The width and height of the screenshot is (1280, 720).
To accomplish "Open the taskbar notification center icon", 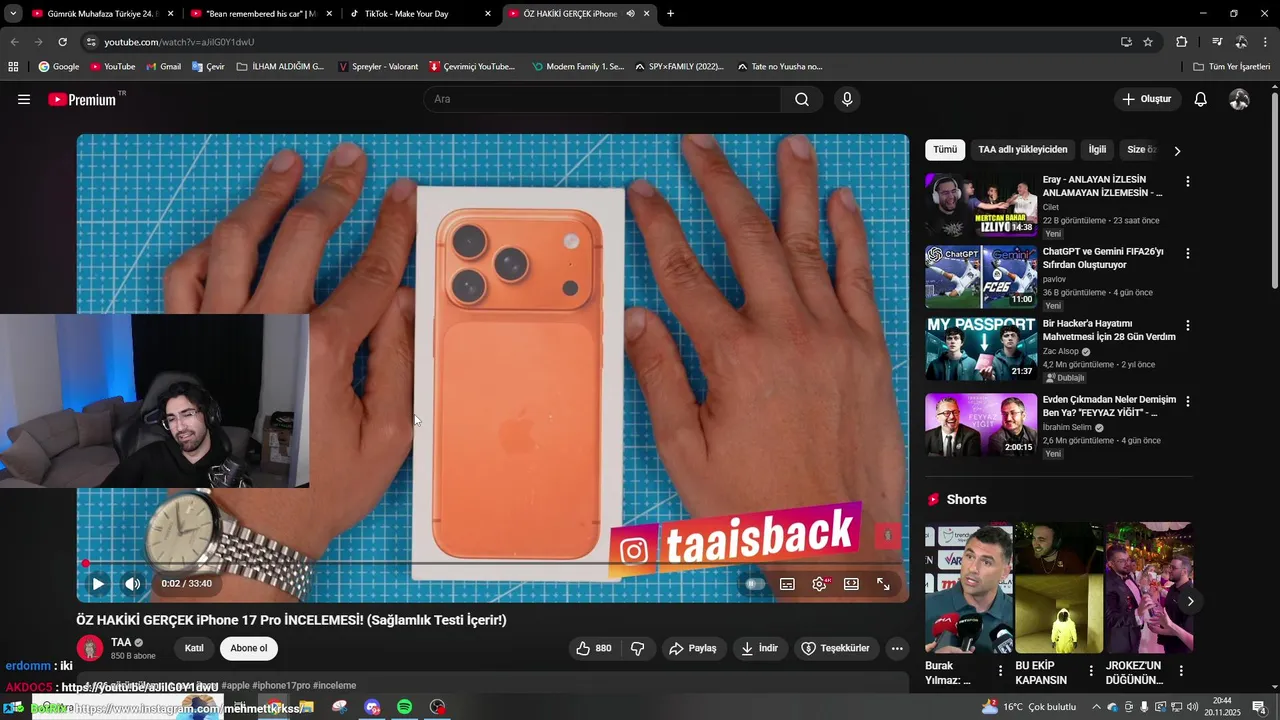I will pos(1259,707).
